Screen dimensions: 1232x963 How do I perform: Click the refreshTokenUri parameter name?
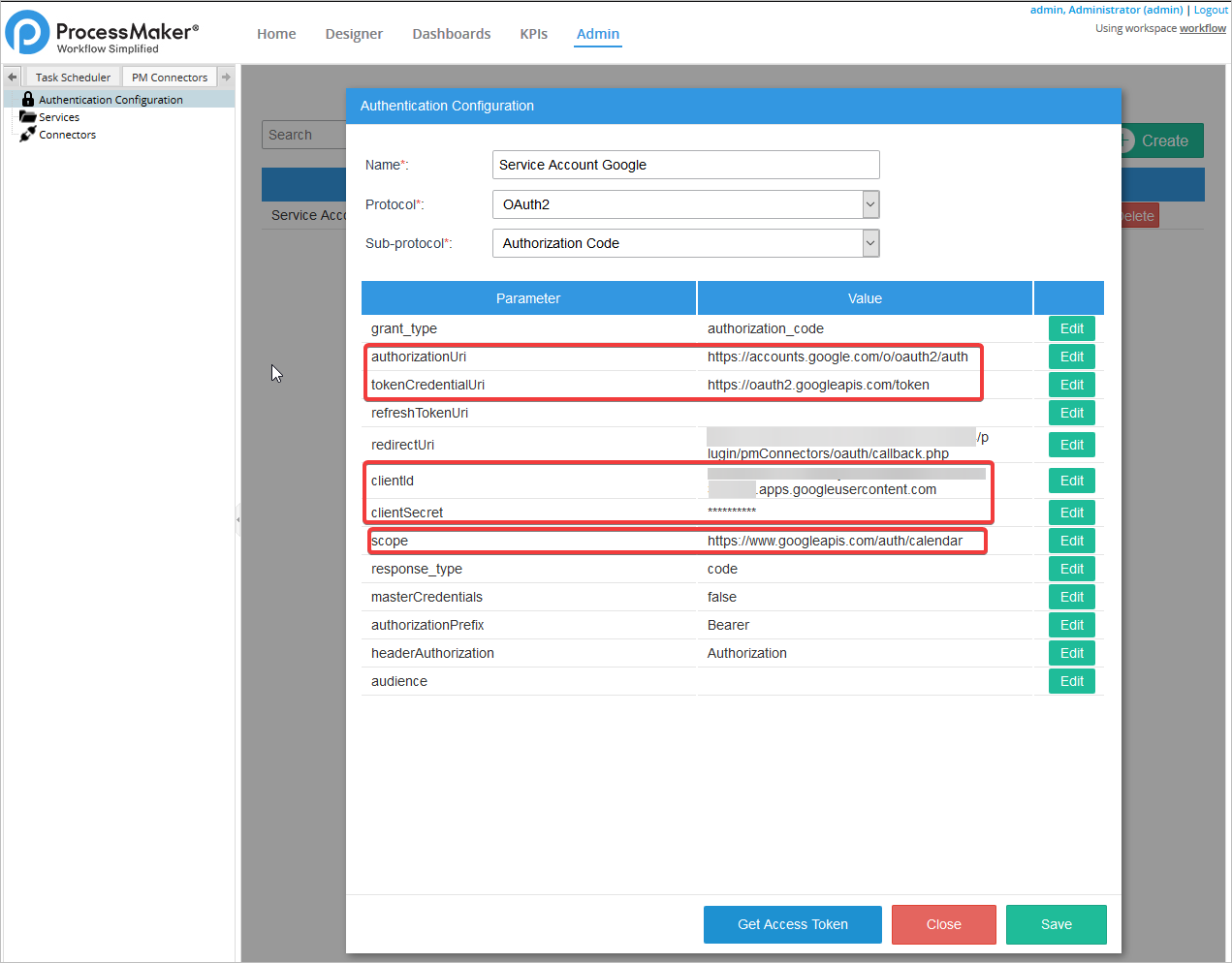point(420,413)
